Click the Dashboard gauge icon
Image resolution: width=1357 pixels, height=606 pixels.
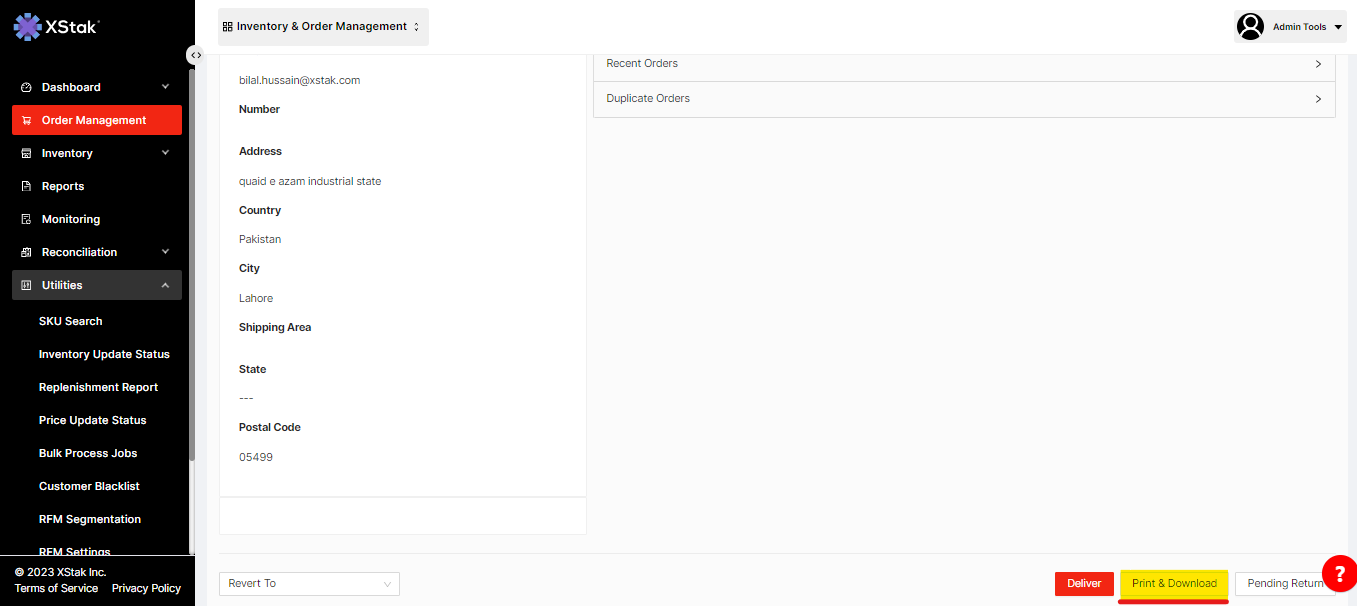tap(27, 88)
